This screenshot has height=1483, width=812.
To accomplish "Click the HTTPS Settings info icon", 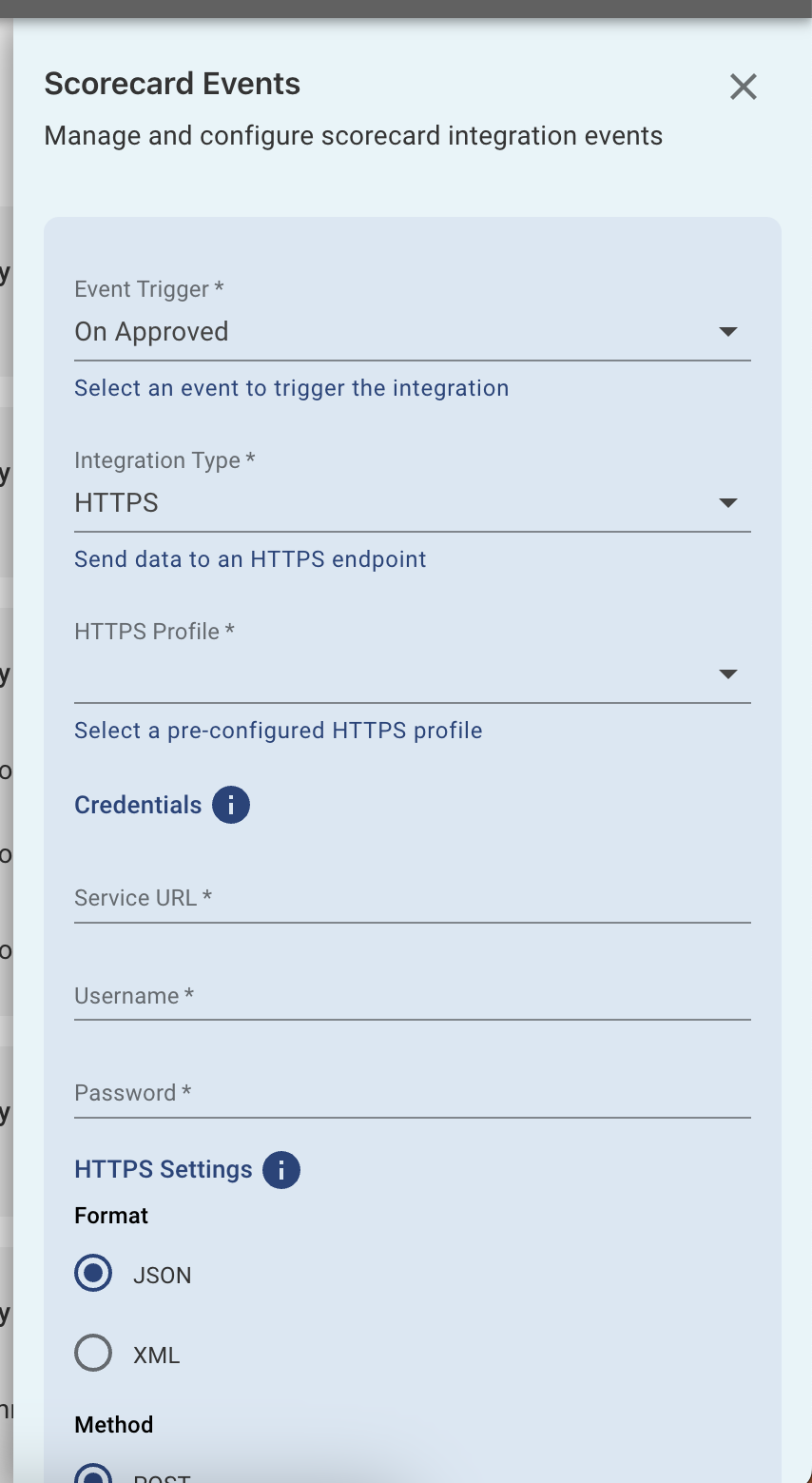I will click(280, 1169).
